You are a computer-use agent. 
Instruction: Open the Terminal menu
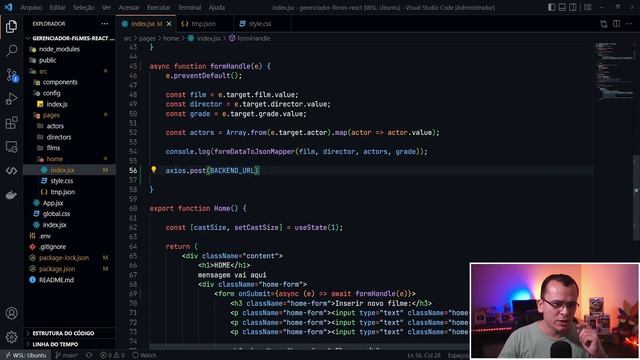point(189,7)
